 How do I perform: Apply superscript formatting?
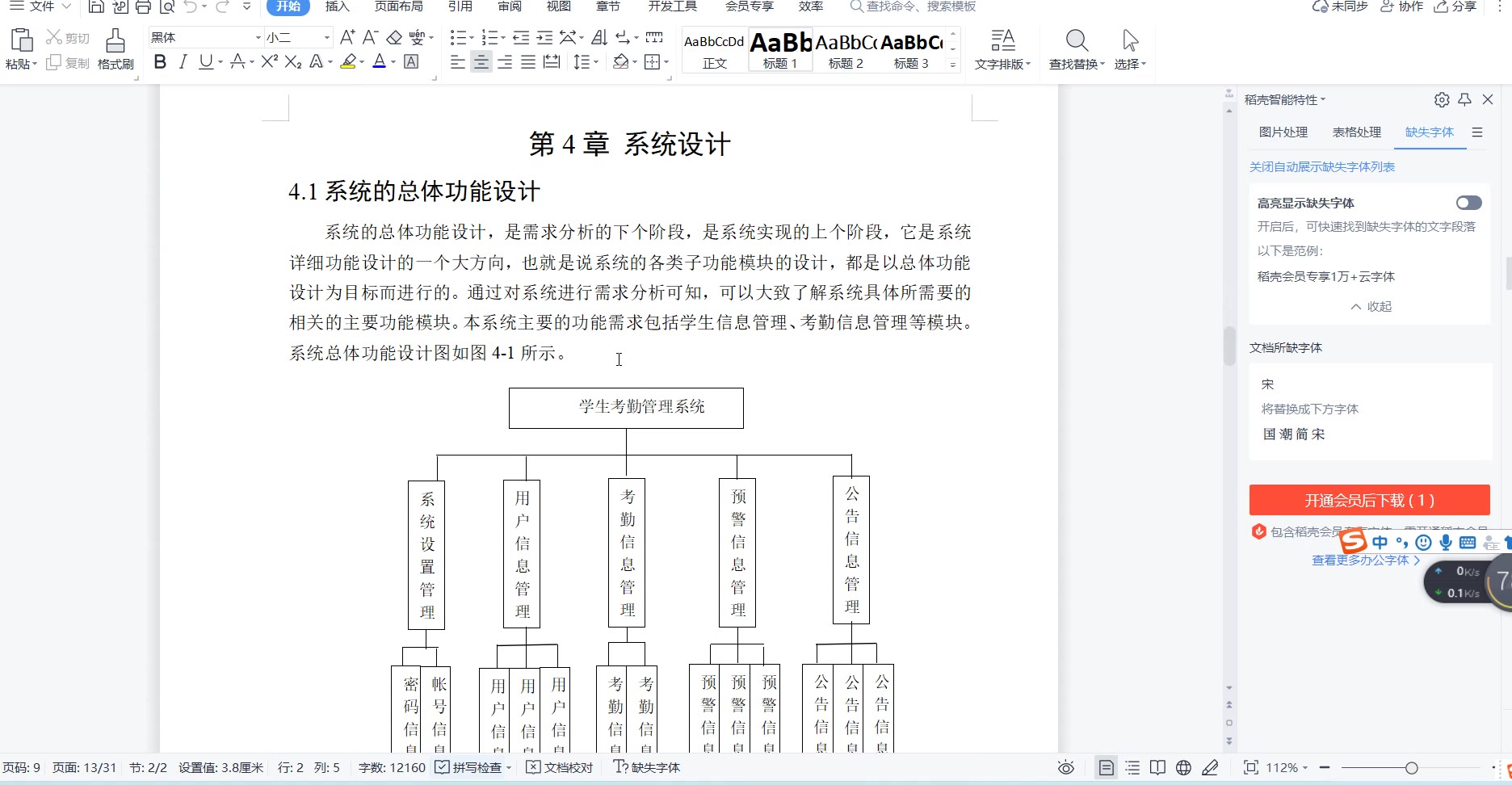(269, 62)
